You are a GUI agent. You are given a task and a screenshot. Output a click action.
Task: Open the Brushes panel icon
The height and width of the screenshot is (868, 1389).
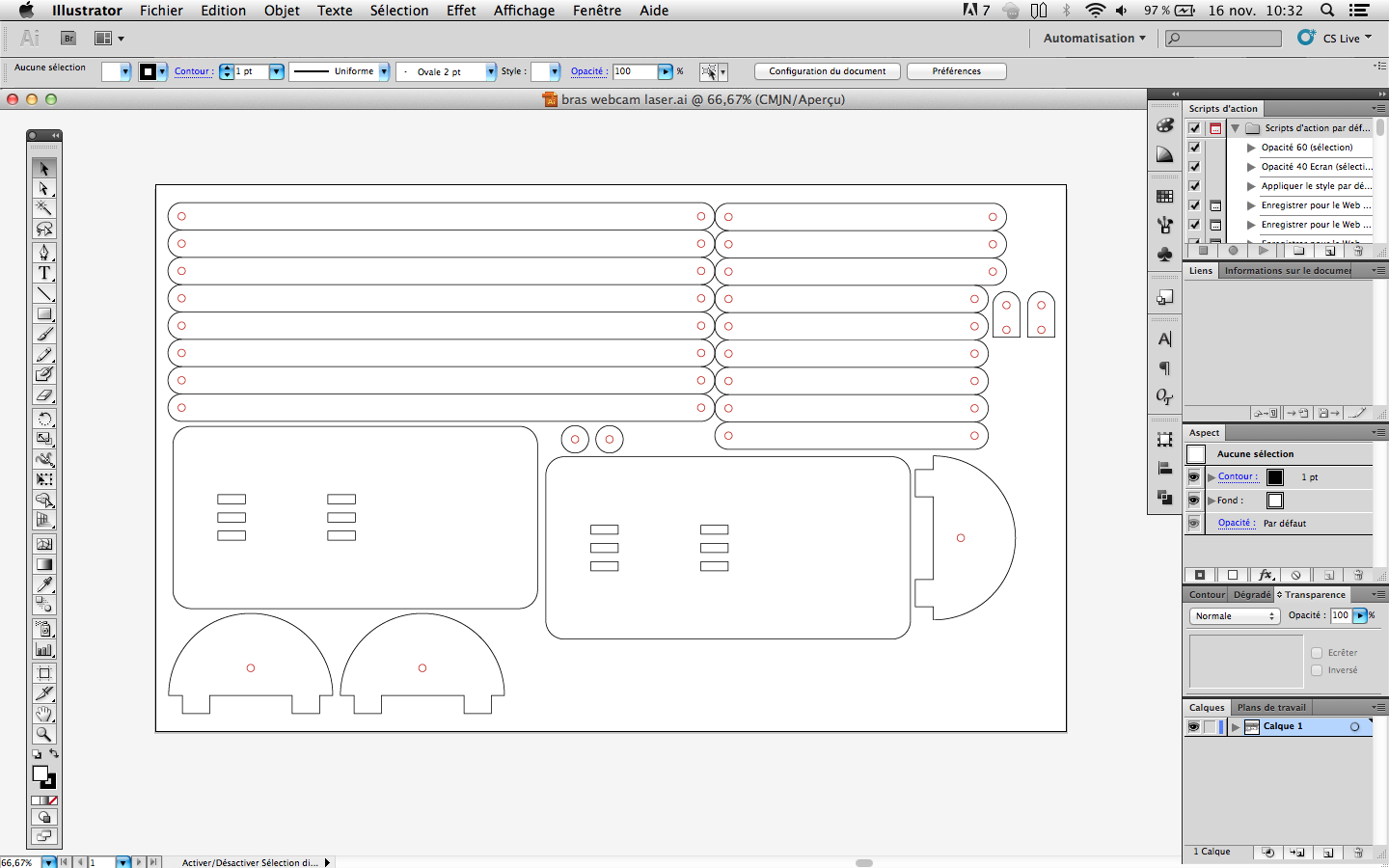coord(1165,225)
